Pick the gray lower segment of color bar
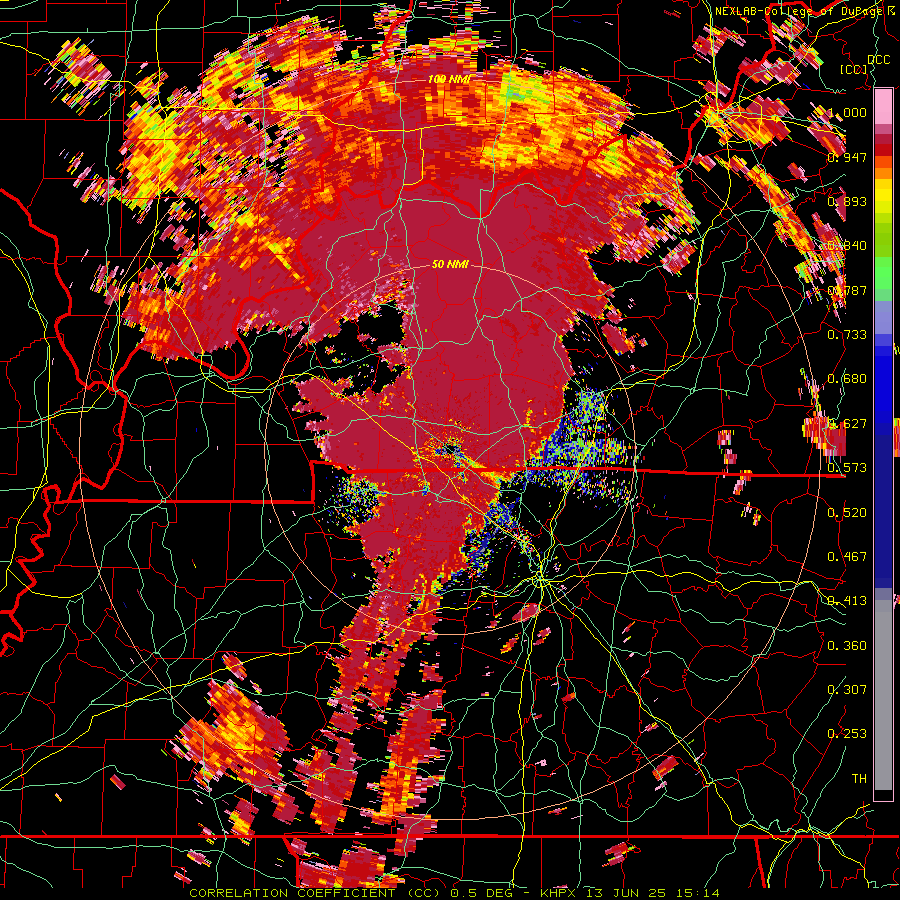Screen dimensions: 900x900 [x=883, y=695]
